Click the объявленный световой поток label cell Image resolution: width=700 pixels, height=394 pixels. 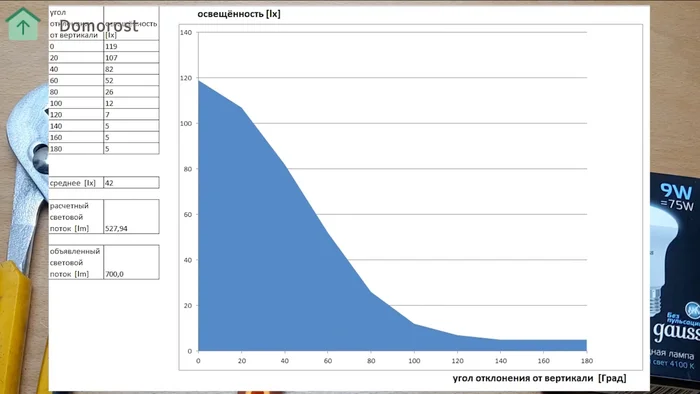click(76, 262)
